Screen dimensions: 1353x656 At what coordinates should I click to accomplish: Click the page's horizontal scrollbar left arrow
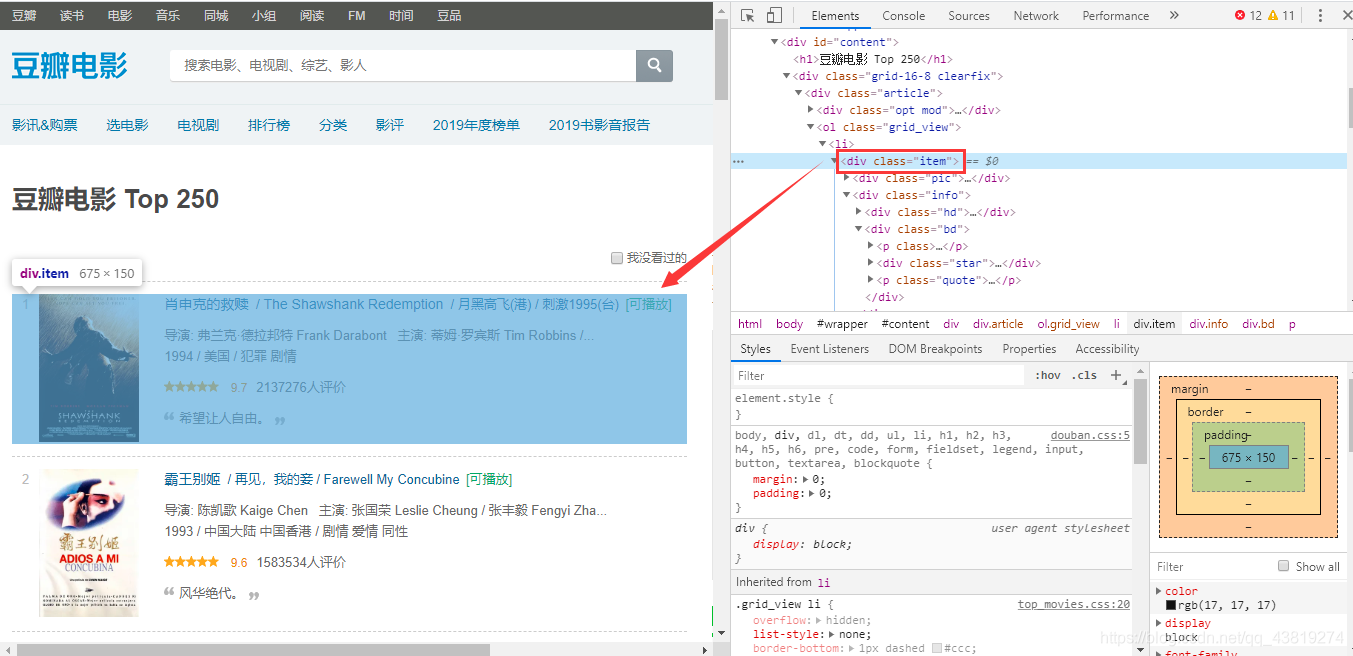point(8,649)
